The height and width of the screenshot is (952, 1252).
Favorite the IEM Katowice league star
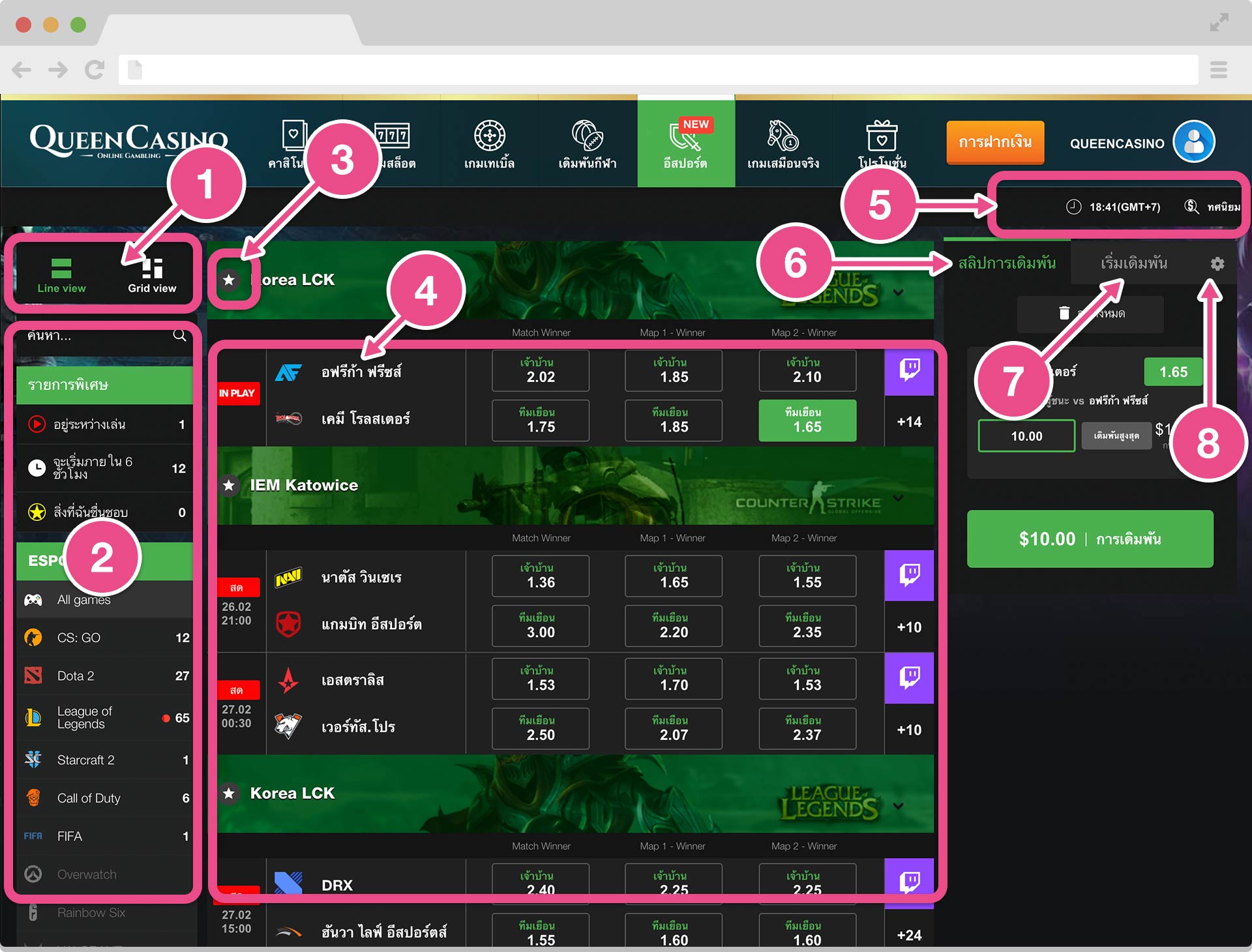click(x=229, y=485)
